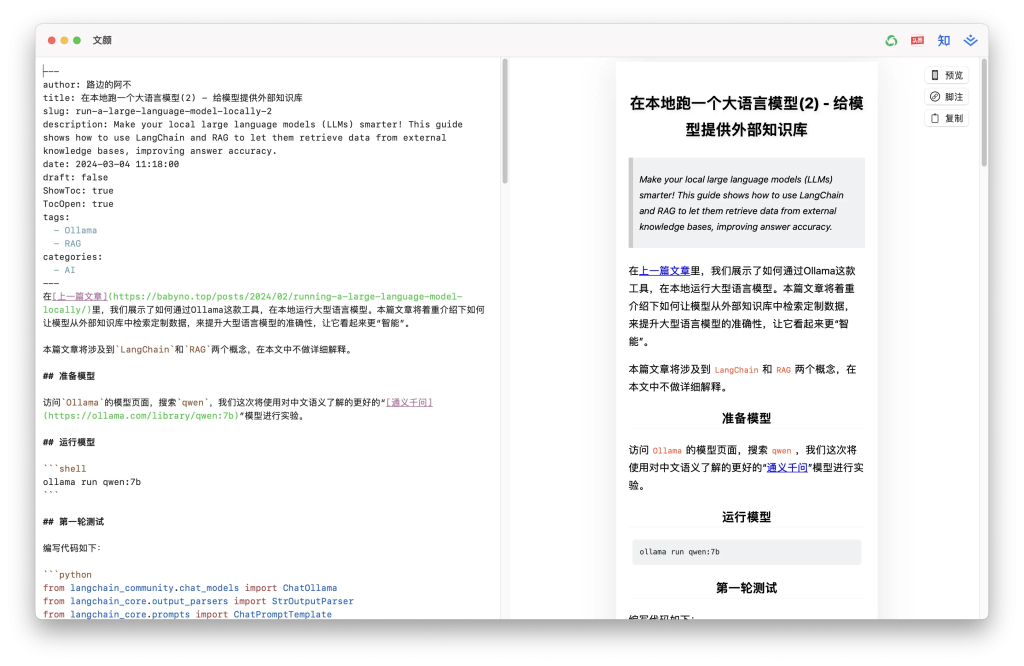Image resolution: width=1024 pixels, height=666 pixels.
Task: Select the Juejin double-chevron platform icon
Action: 969,40
